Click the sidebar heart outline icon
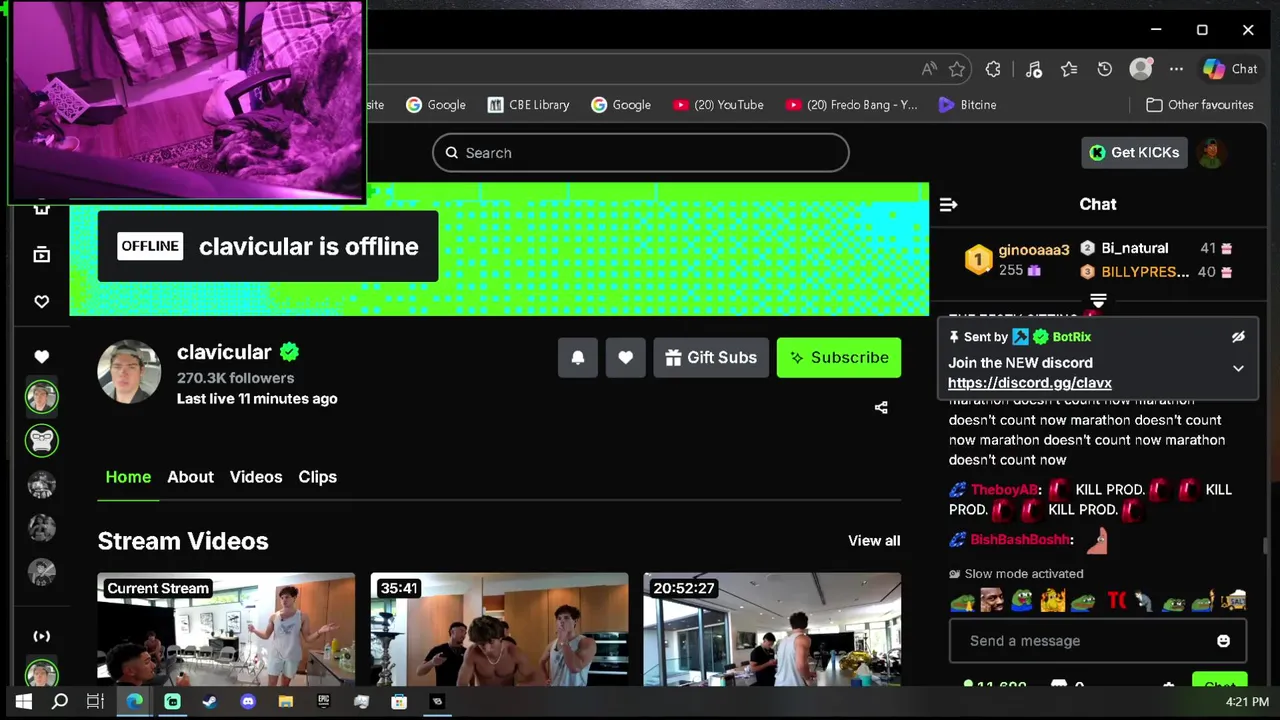1280x720 pixels. coord(41,301)
